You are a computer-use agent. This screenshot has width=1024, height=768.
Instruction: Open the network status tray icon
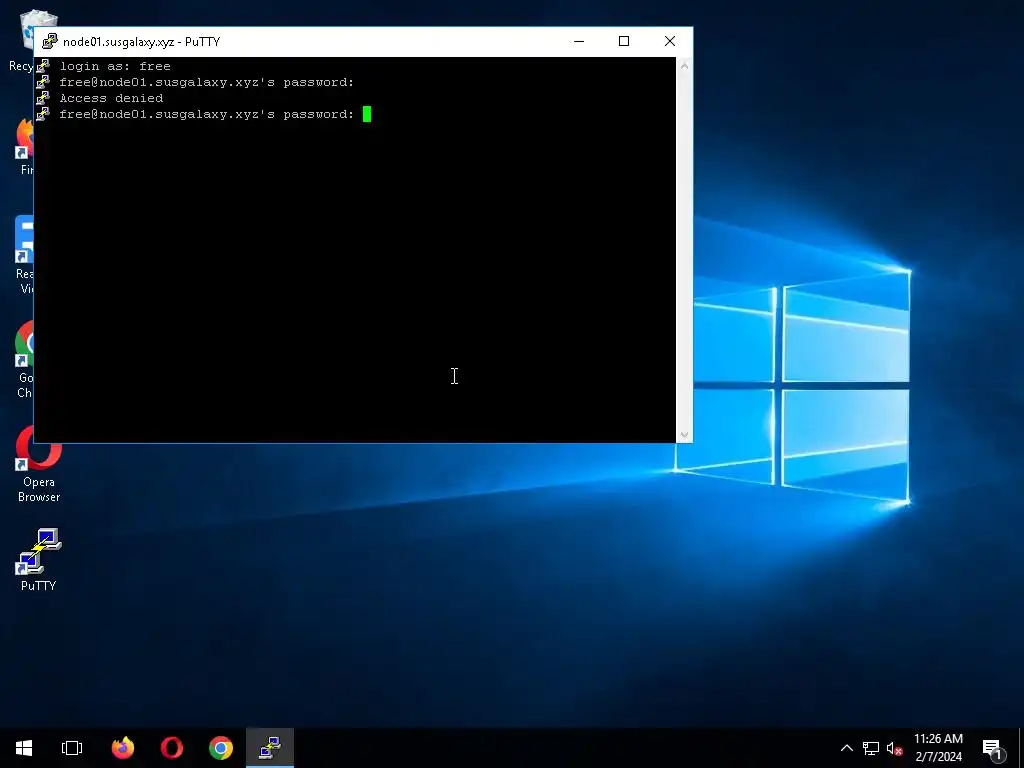[871, 748]
